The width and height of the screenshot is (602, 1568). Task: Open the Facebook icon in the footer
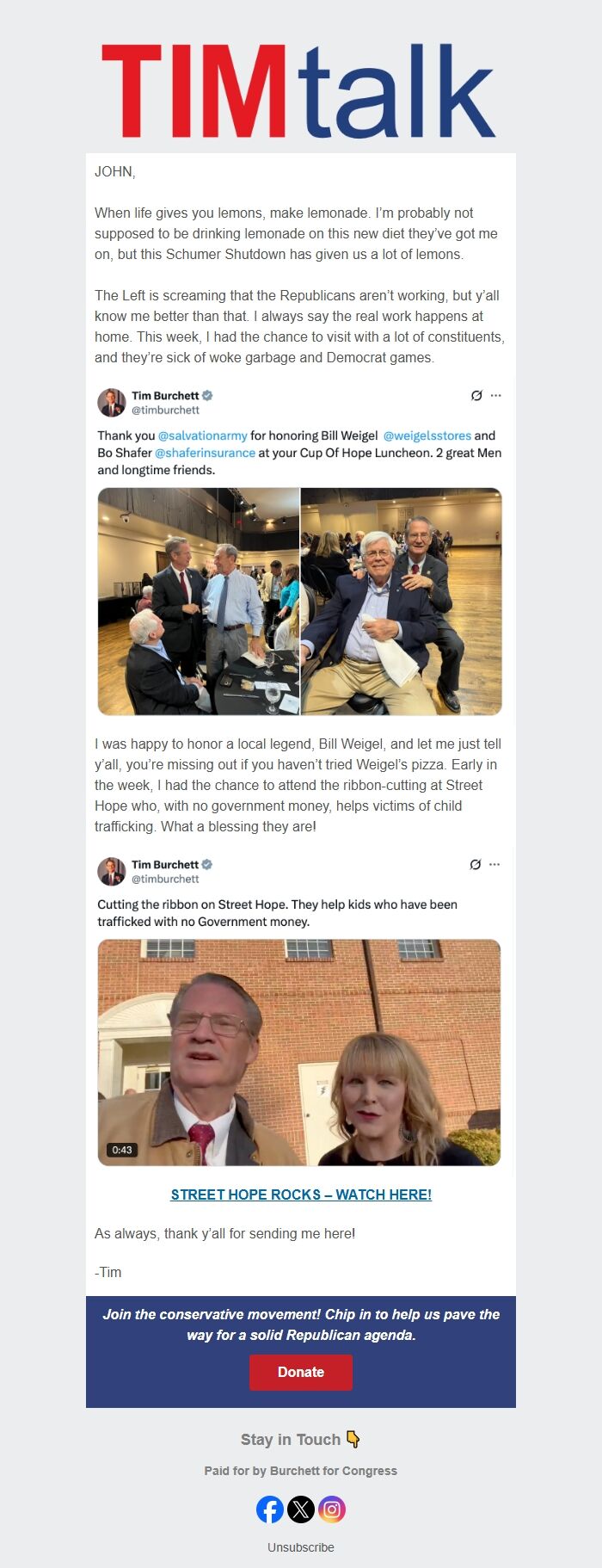click(270, 1509)
